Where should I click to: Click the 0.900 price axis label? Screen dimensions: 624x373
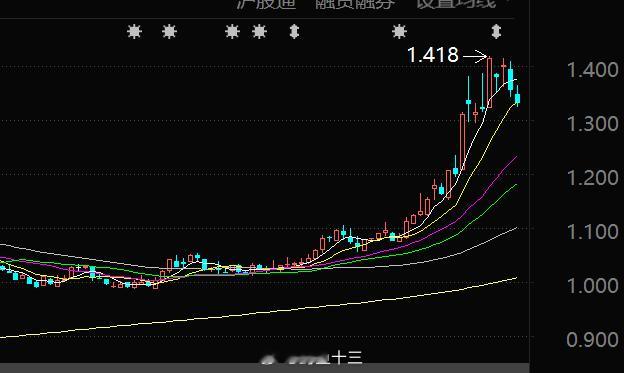592,340
